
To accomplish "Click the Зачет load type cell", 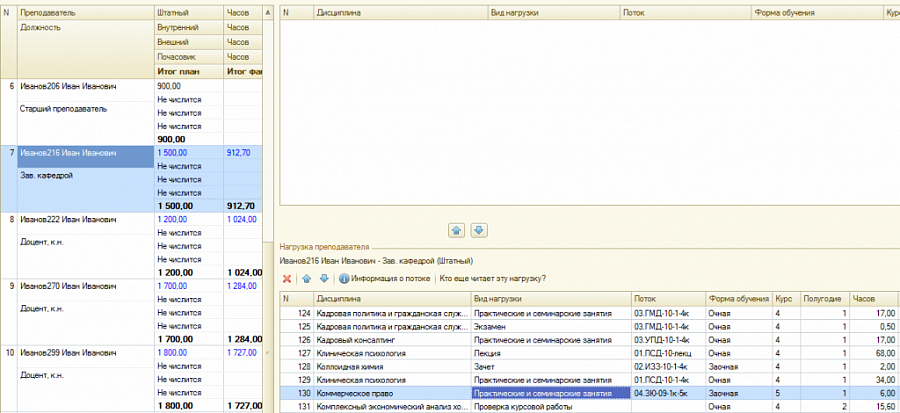I will tap(552, 367).
